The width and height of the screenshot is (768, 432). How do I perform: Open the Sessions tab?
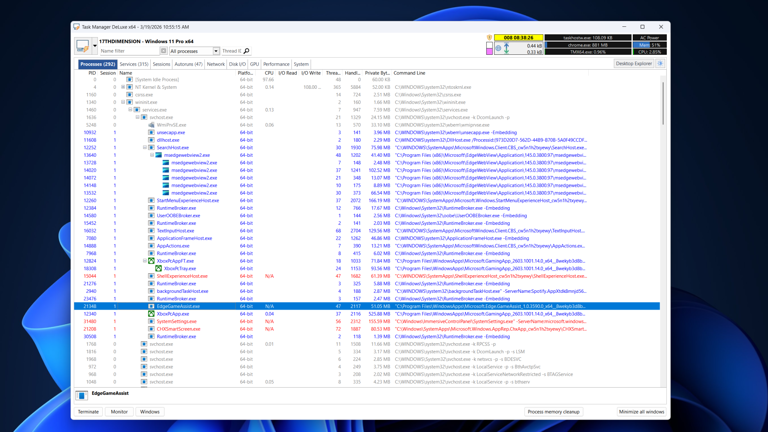click(161, 64)
